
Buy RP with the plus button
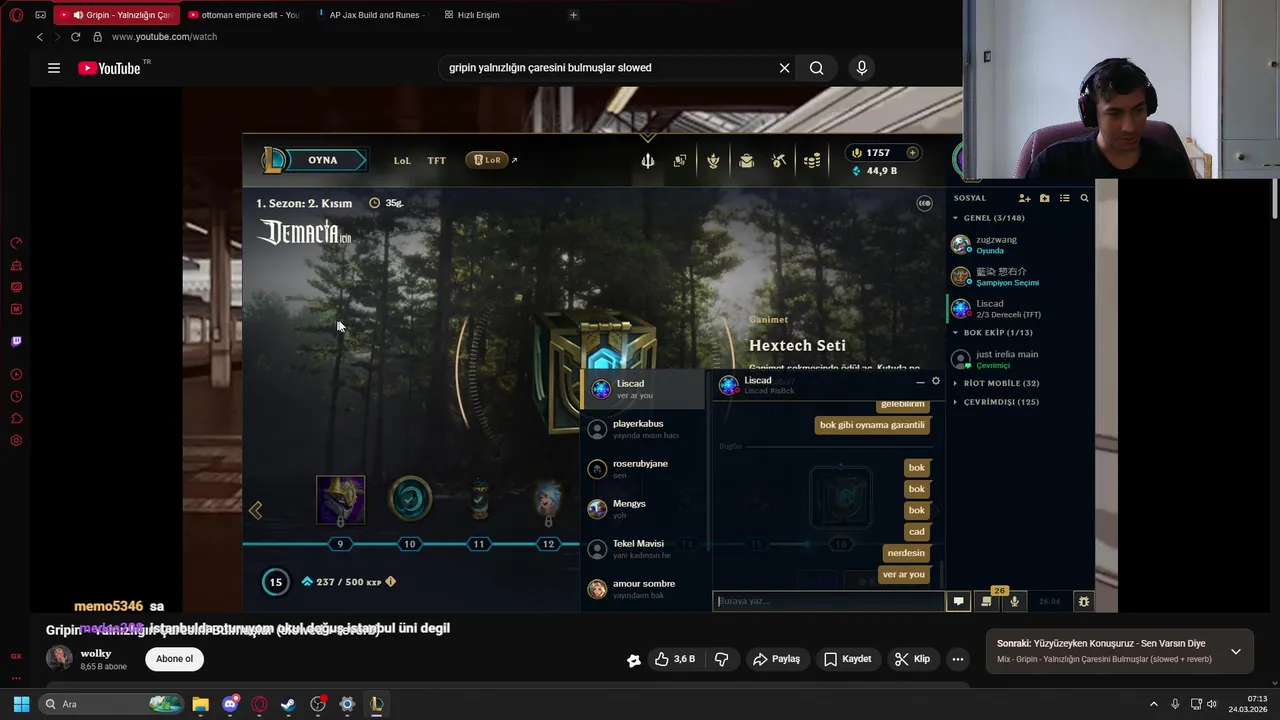(x=912, y=153)
